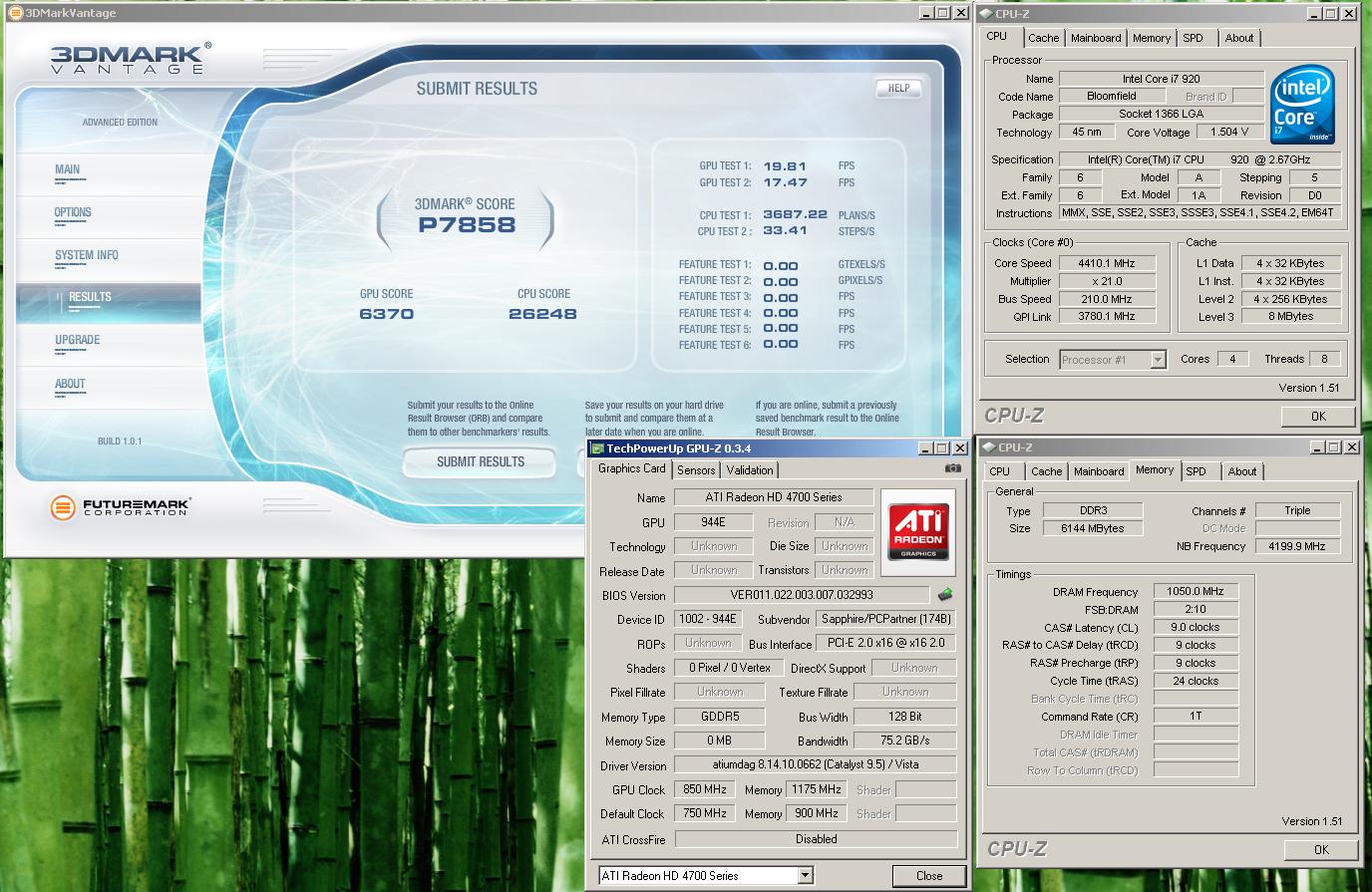Open Memory tab in upper CPU-Z window
Viewport: 1372px width, 892px height.
(1152, 38)
